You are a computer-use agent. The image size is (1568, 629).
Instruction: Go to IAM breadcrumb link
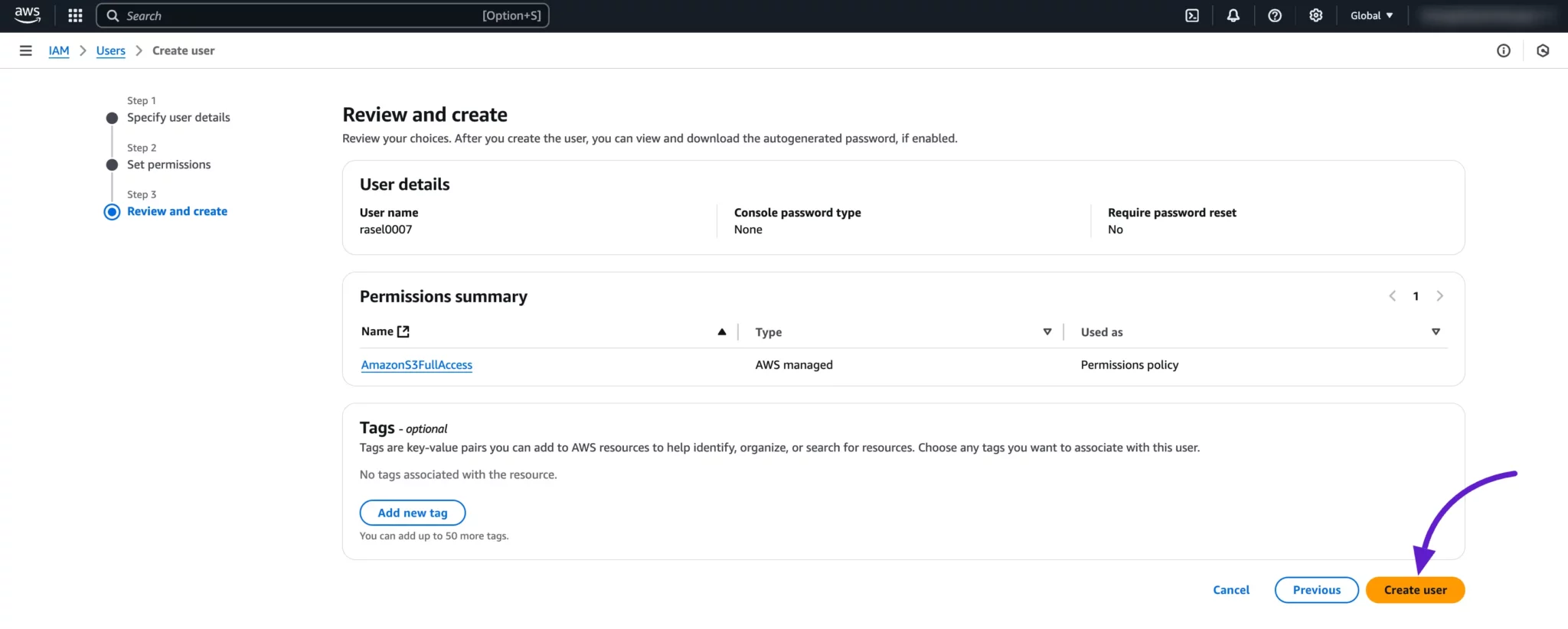click(x=59, y=51)
